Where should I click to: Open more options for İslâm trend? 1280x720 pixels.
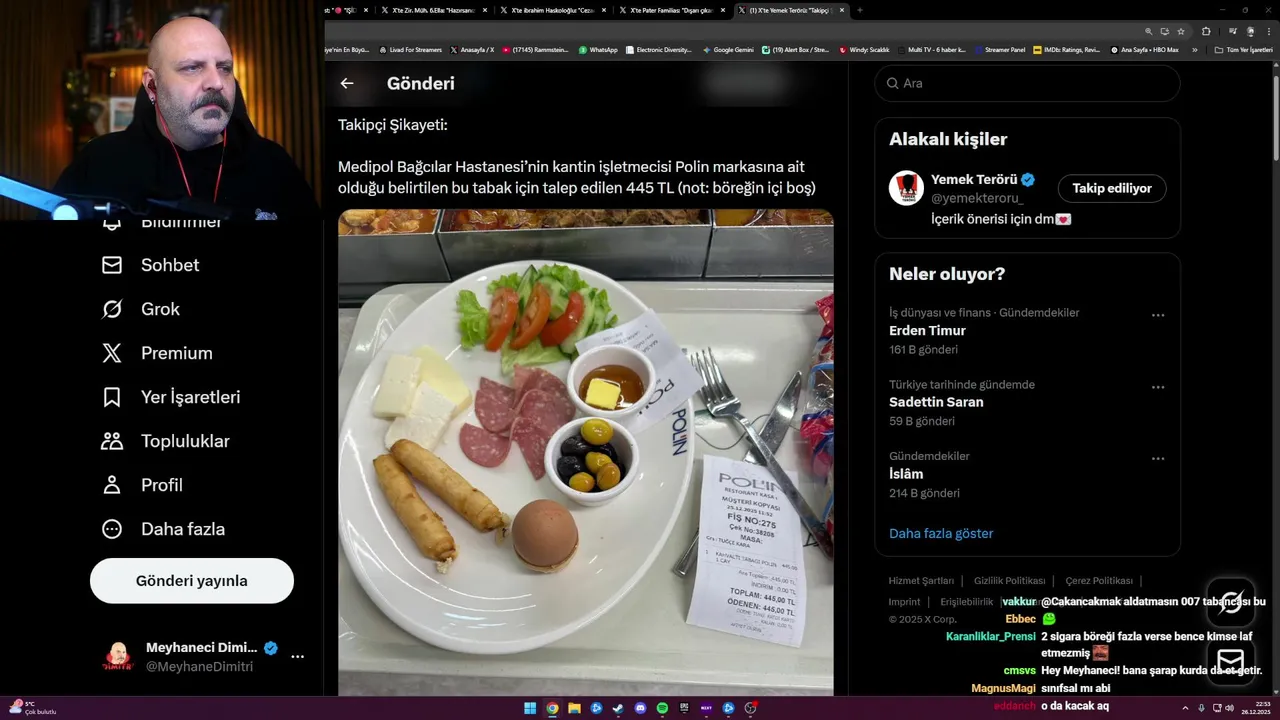pos(1158,459)
